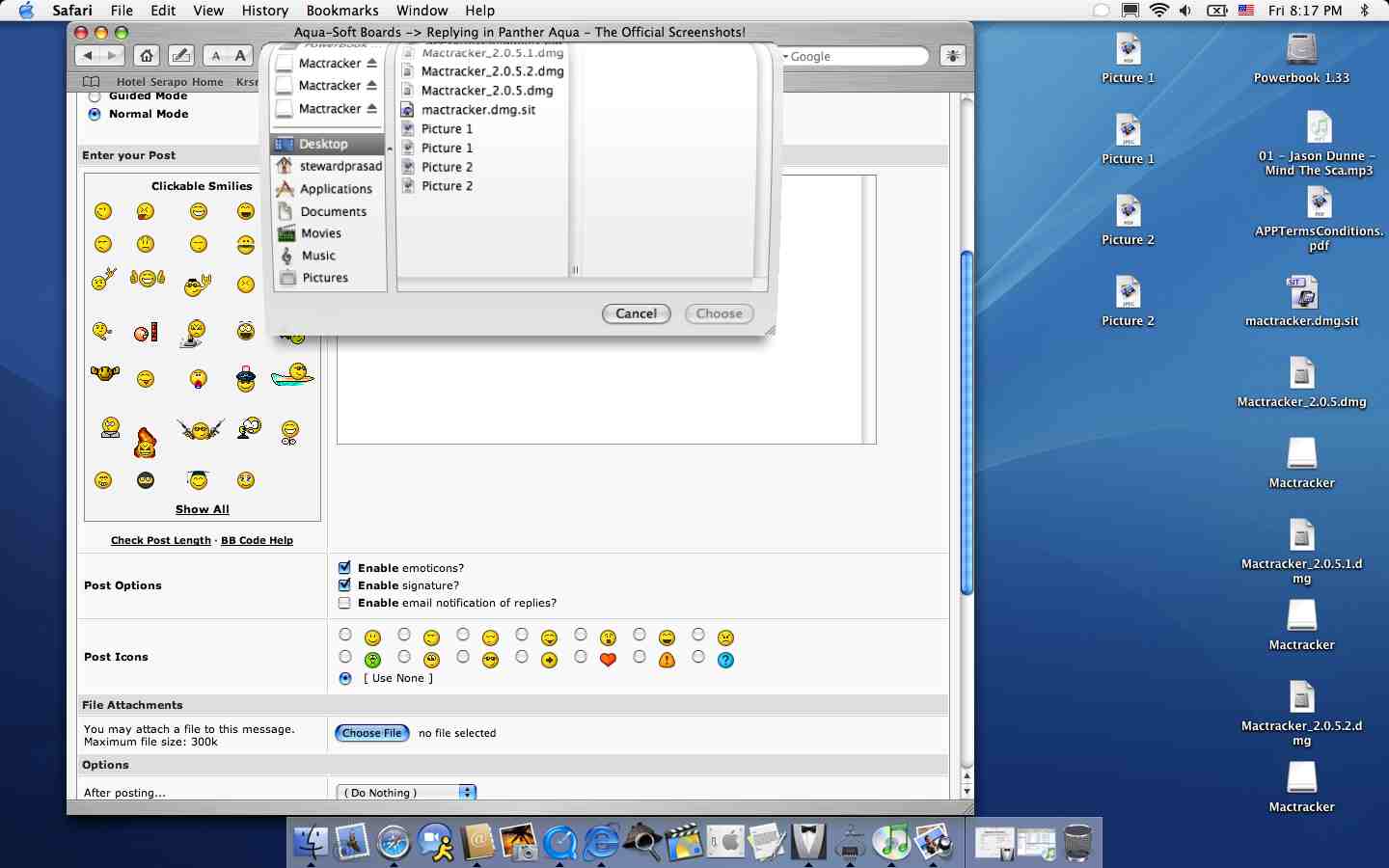1389x868 pixels.
Task: Open the Show All smilies link
Action: tap(203, 509)
